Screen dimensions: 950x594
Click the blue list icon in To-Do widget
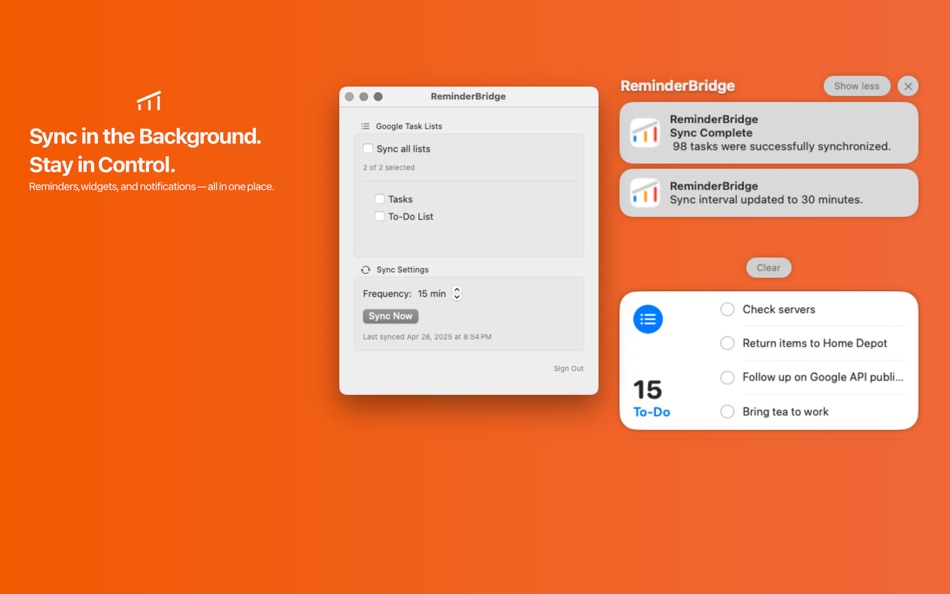point(648,319)
